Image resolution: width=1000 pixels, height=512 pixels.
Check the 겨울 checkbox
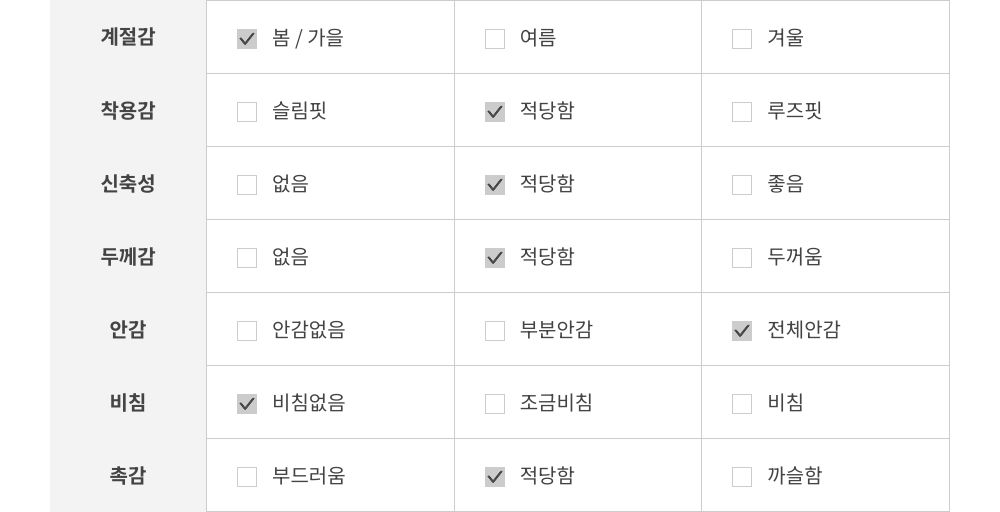pos(742,39)
